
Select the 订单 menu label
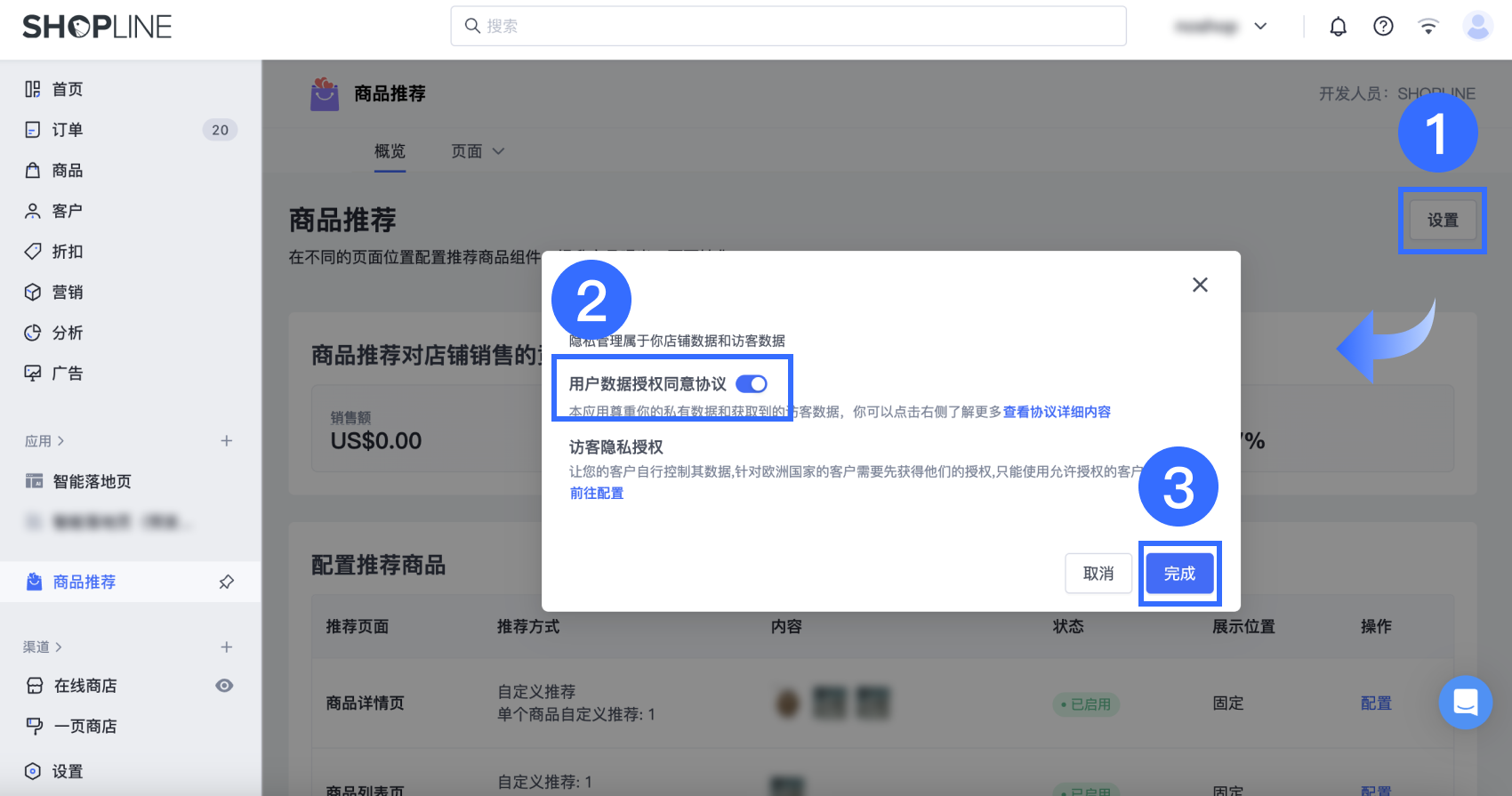click(68, 130)
